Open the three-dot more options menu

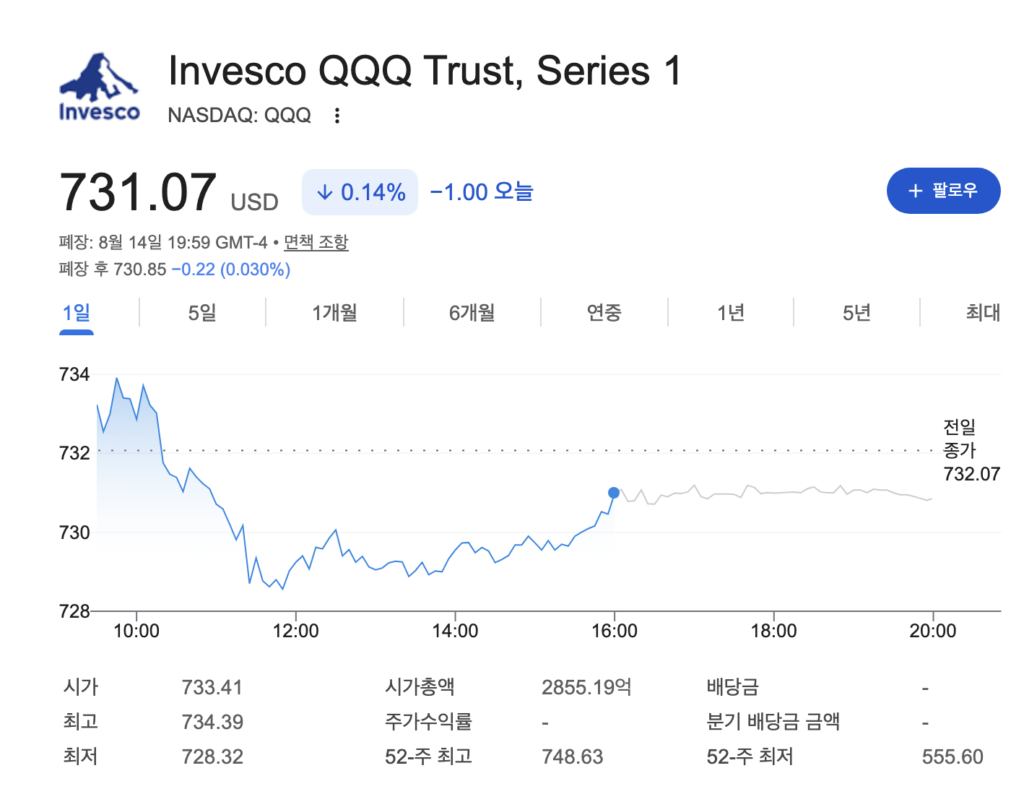coord(337,116)
